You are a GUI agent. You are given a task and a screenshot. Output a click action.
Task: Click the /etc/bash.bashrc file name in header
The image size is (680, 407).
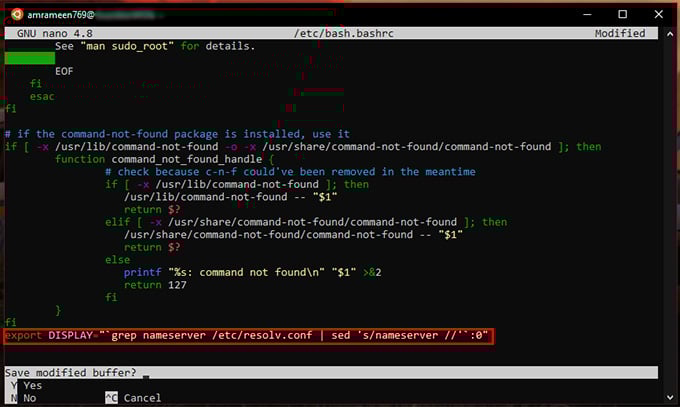344,33
